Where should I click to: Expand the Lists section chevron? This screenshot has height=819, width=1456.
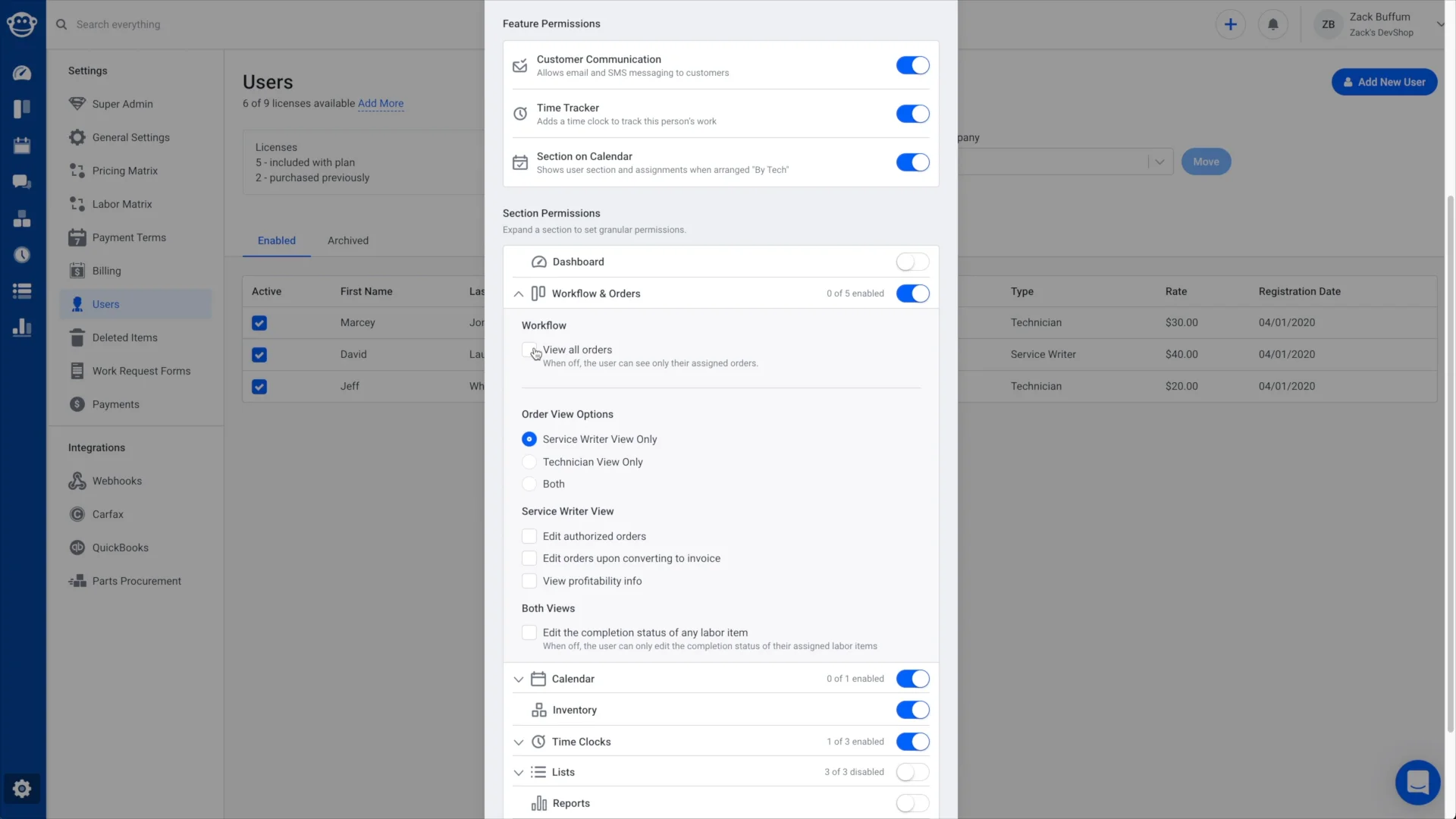point(519,773)
